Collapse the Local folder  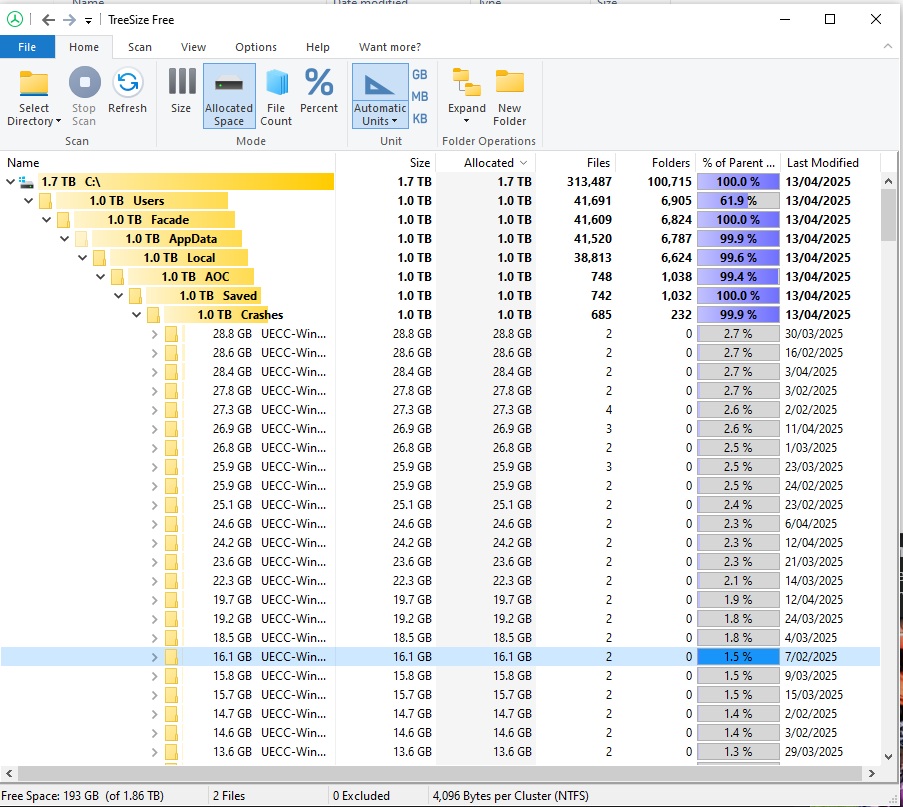click(x=83, y=258)
